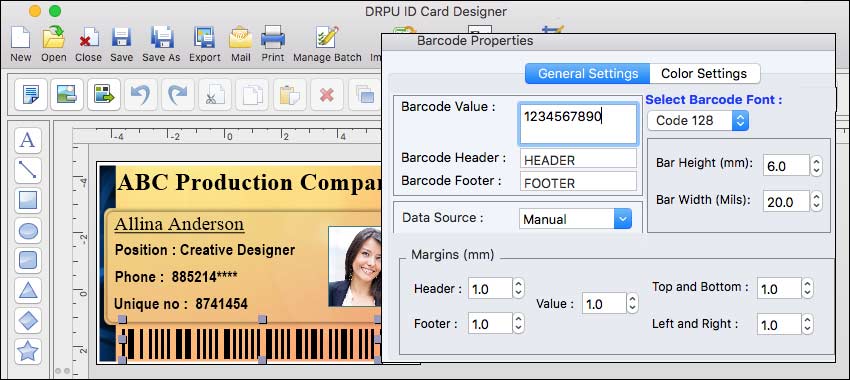This screenshot has width=850, height=380.
Task: Select the Ellipse shape tool
Action: click(28, 231)
